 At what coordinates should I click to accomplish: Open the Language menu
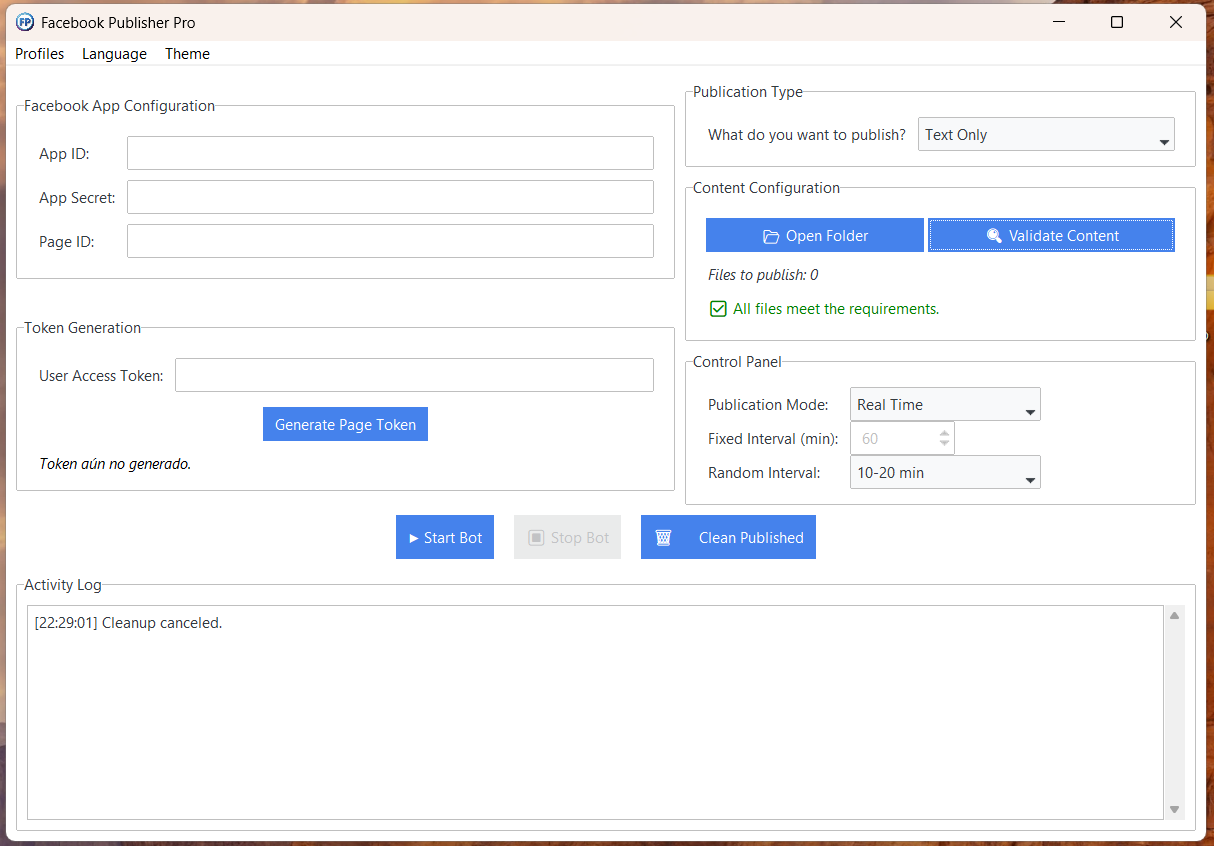[114, 54]
